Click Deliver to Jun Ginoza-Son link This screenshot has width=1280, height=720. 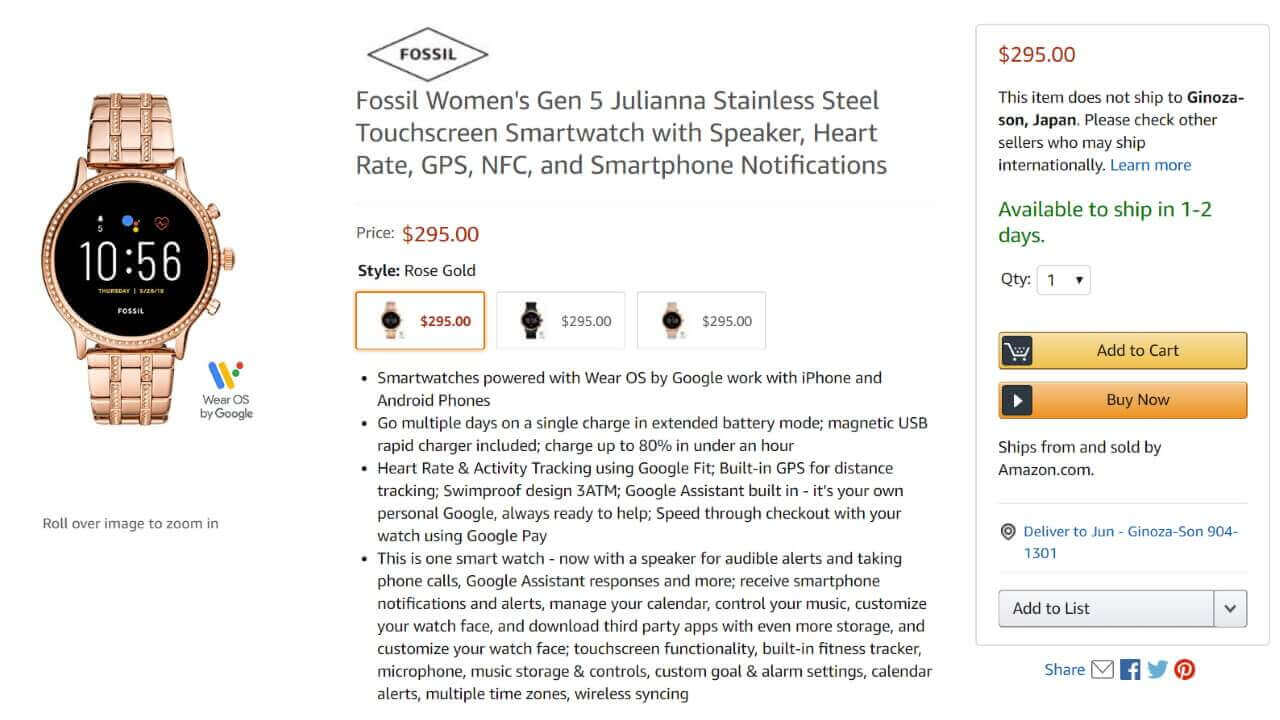[x=1130, y=542]
